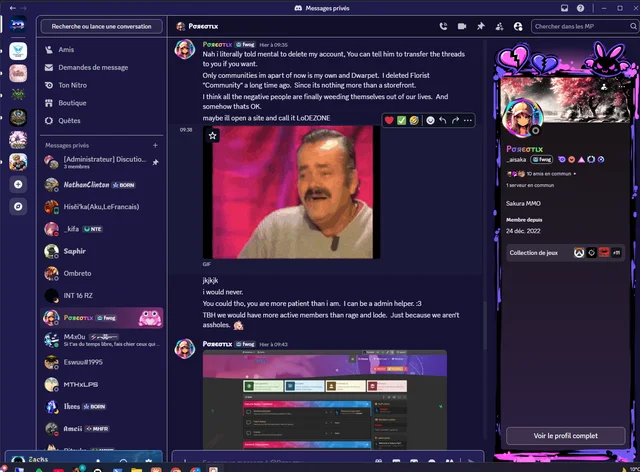Open Demandes de message
Viewport: 640px width, 472px height.
pyautogui.click(x=101, y=67)
